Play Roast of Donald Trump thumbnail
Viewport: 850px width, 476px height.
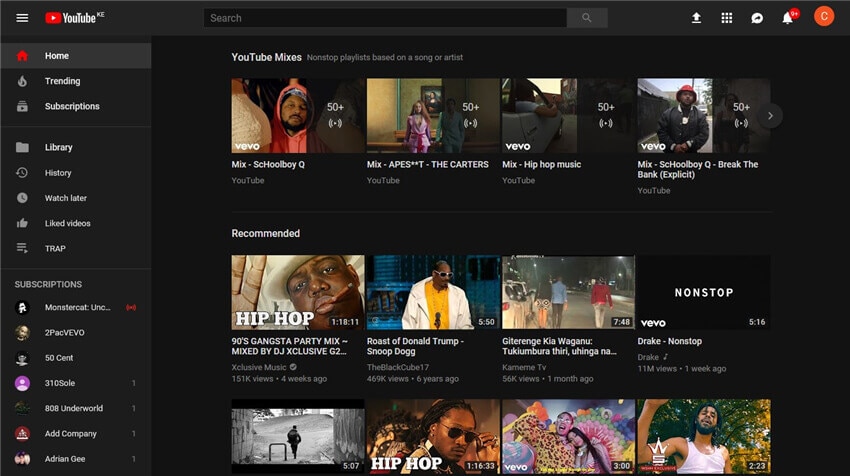tap(433, 292)
